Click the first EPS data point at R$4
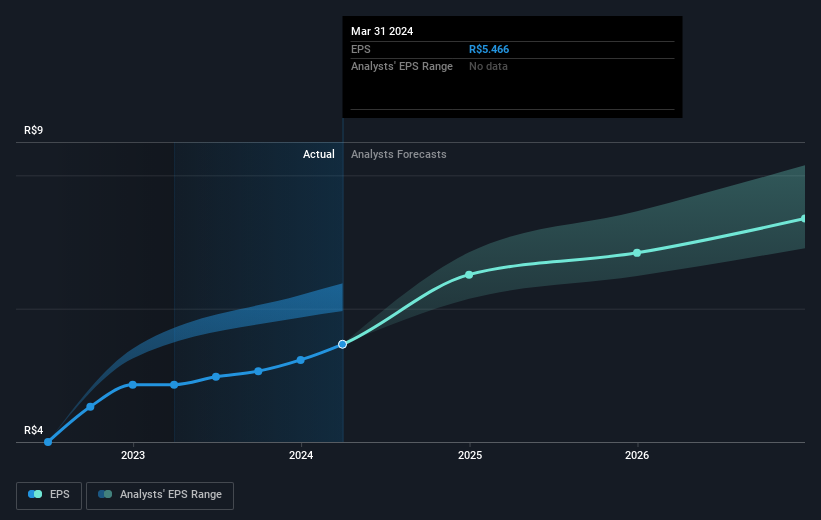Screen dimensions: 821x520 [48, 442]
